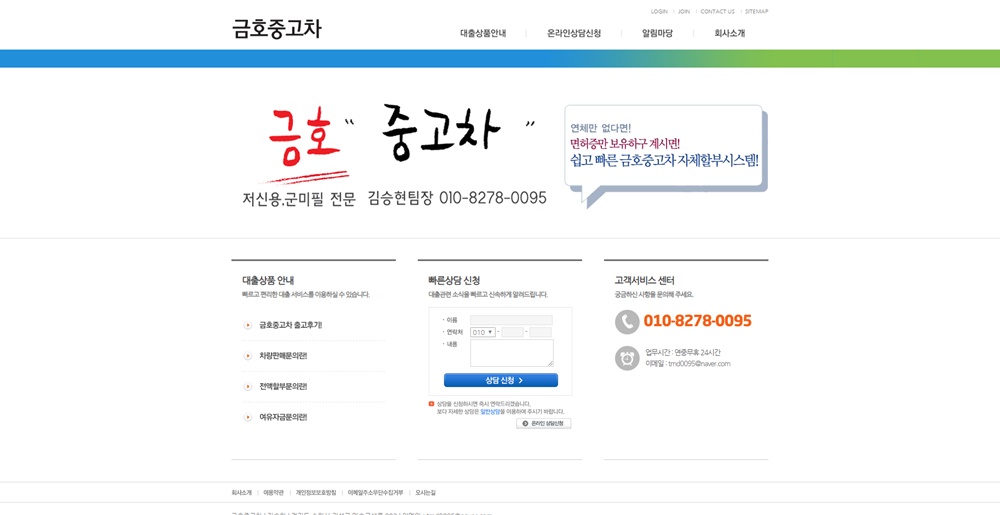This screenshot has height=515, width=1000.
Task: Click the alarm clock icon by 업무시간
Action: coord(627,358)
